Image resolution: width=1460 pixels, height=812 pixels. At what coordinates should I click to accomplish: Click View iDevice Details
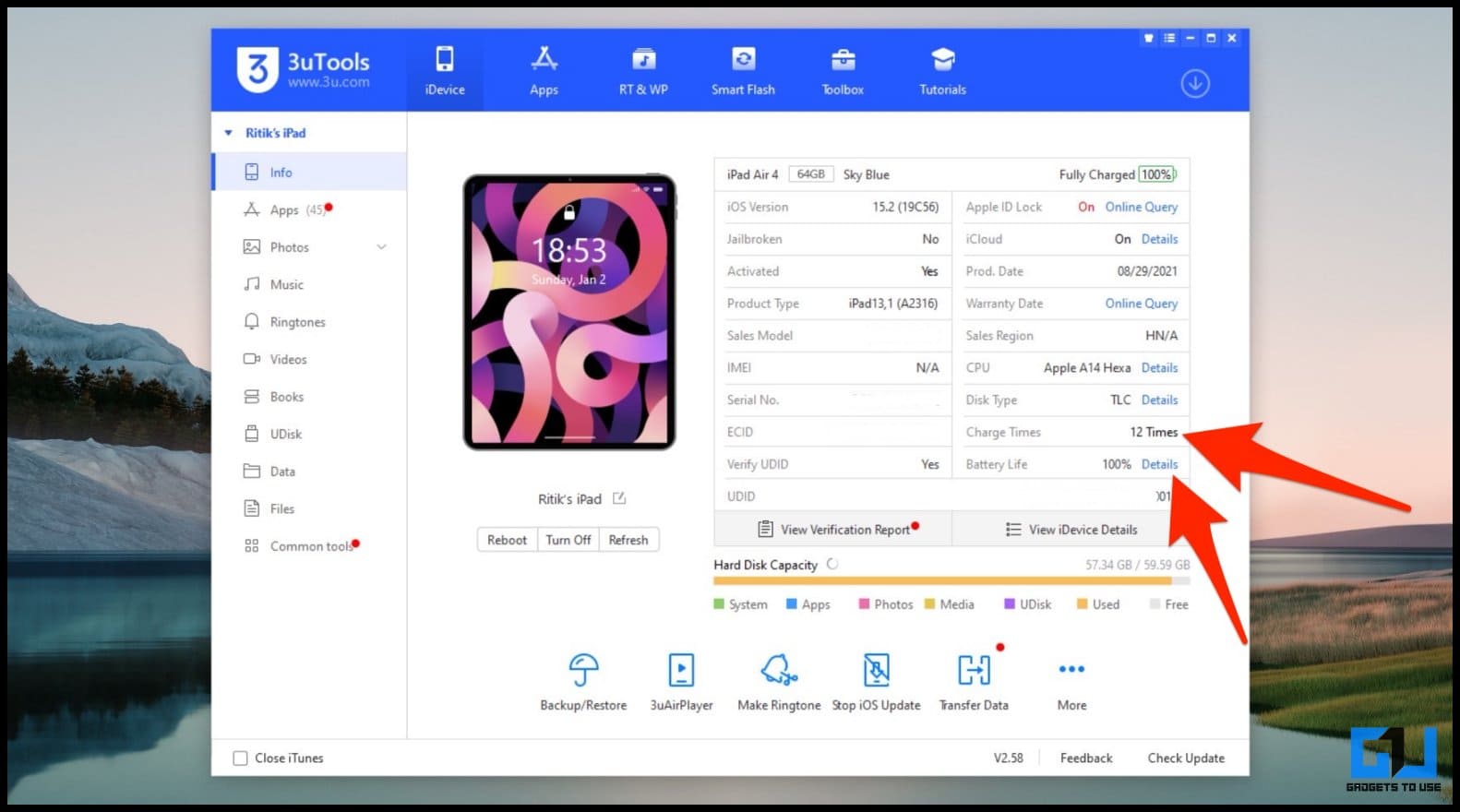pyautogui.click(x=1071, y=529)
